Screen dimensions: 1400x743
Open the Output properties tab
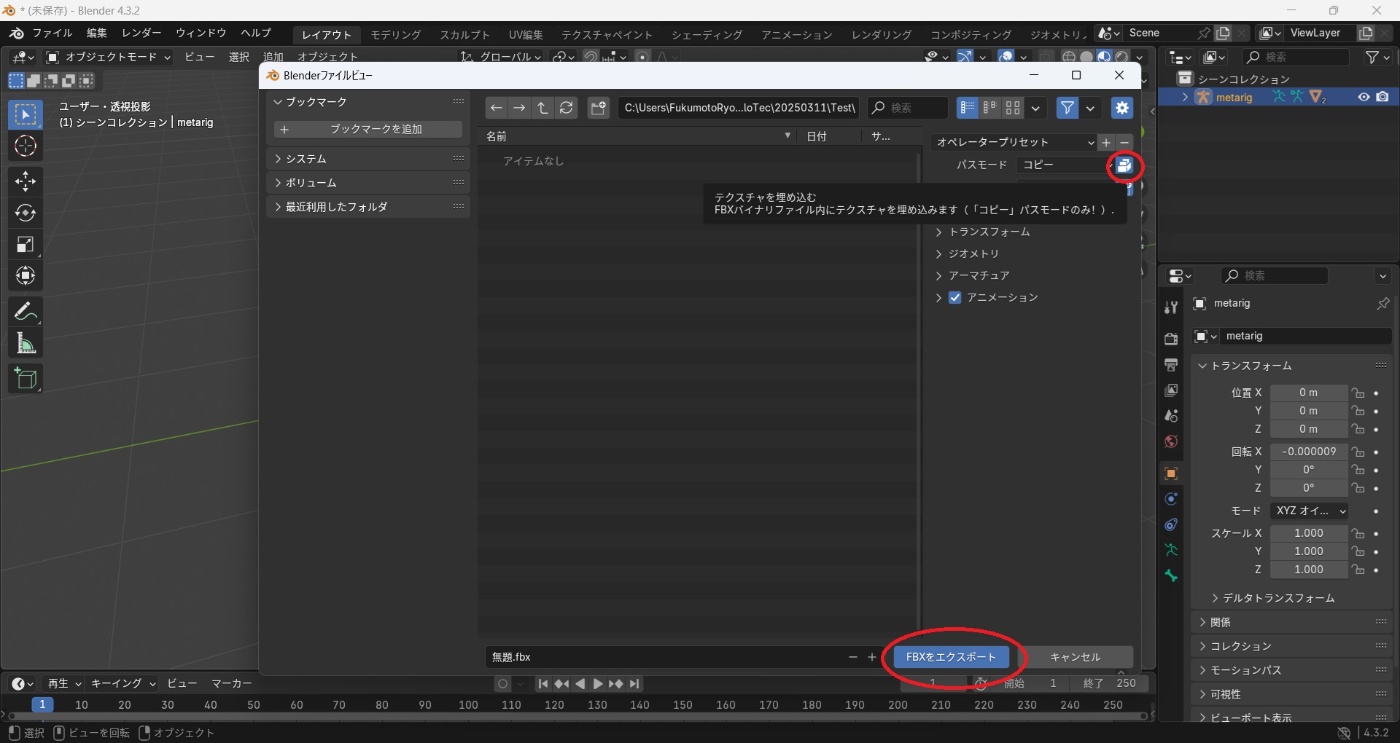[1171, 365]
